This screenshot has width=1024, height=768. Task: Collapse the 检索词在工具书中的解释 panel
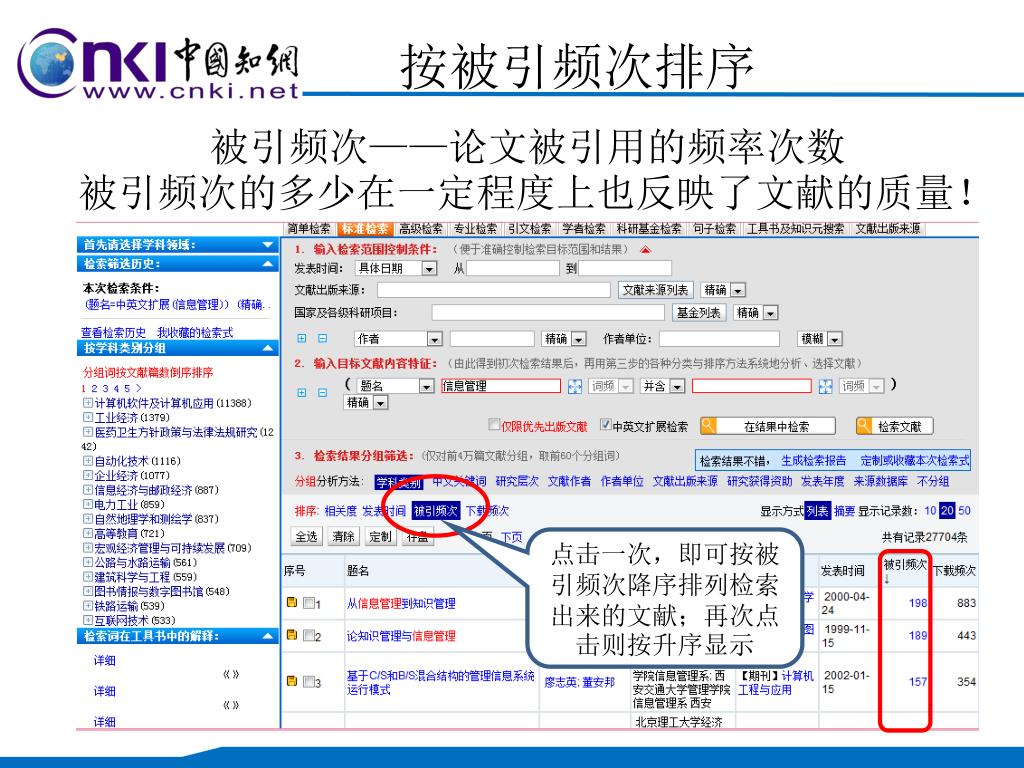click(x=267, y=635)
